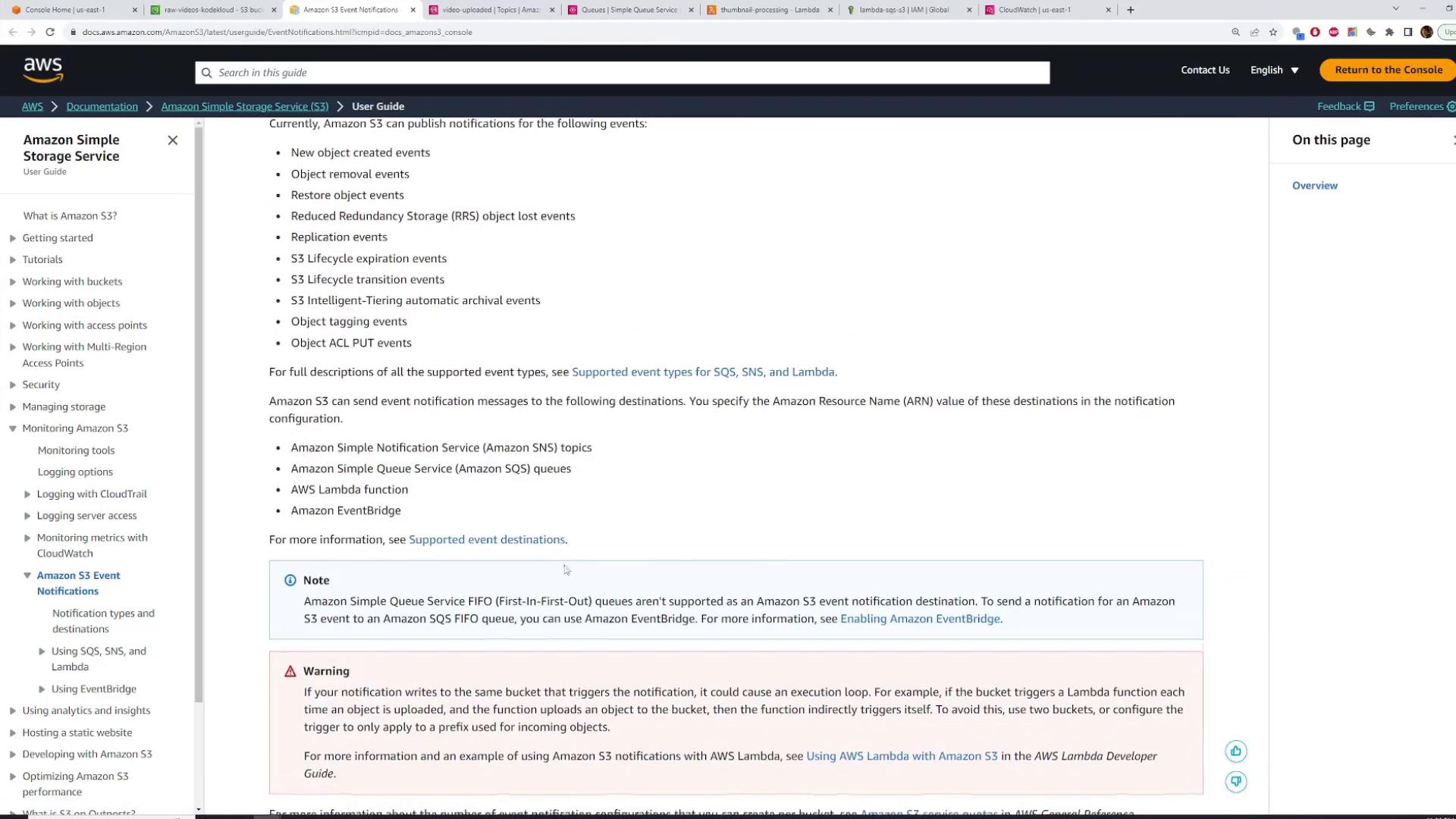Collapse Monitoring Amazon S3 section

tap(13, 428)
